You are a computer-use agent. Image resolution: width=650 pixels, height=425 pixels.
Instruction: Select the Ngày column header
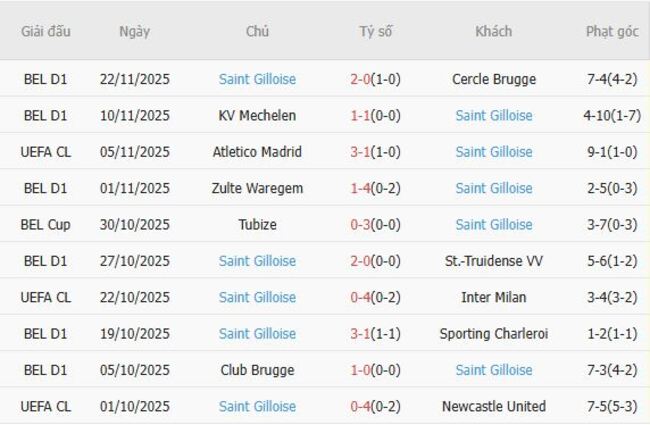tap(134, 31)
